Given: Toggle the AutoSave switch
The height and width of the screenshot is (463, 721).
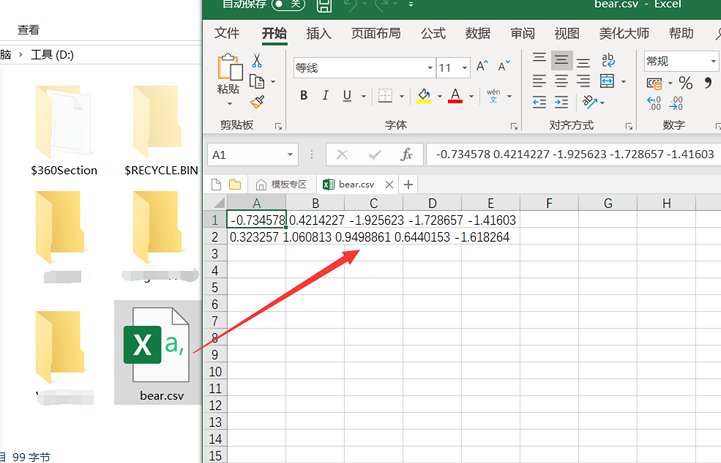Looking at the screenshot, I should (x=288, y=4).
